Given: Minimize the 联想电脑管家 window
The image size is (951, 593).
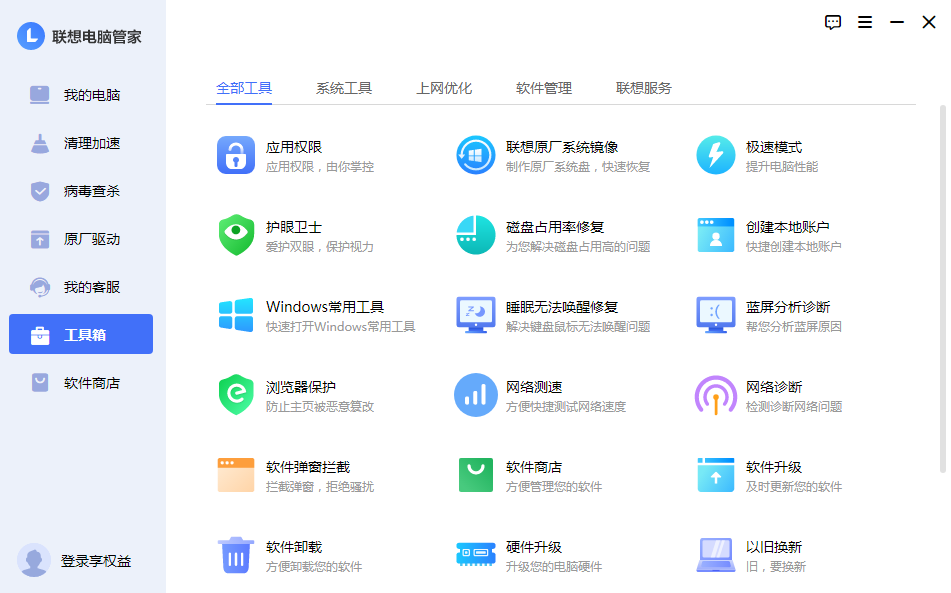Looking at the screenshot, I should [897, 22].
